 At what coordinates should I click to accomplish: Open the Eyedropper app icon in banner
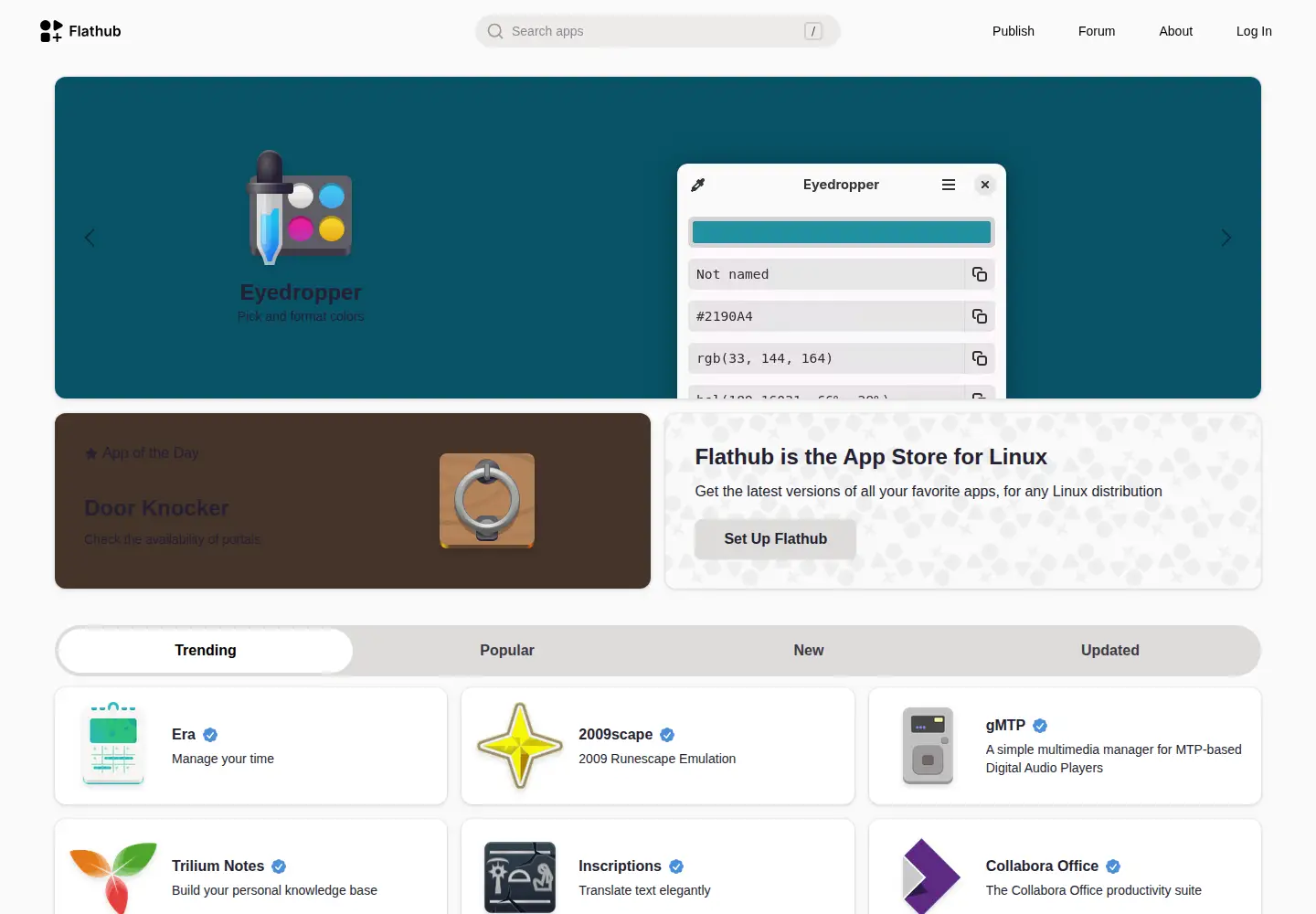tap(301, 207)
